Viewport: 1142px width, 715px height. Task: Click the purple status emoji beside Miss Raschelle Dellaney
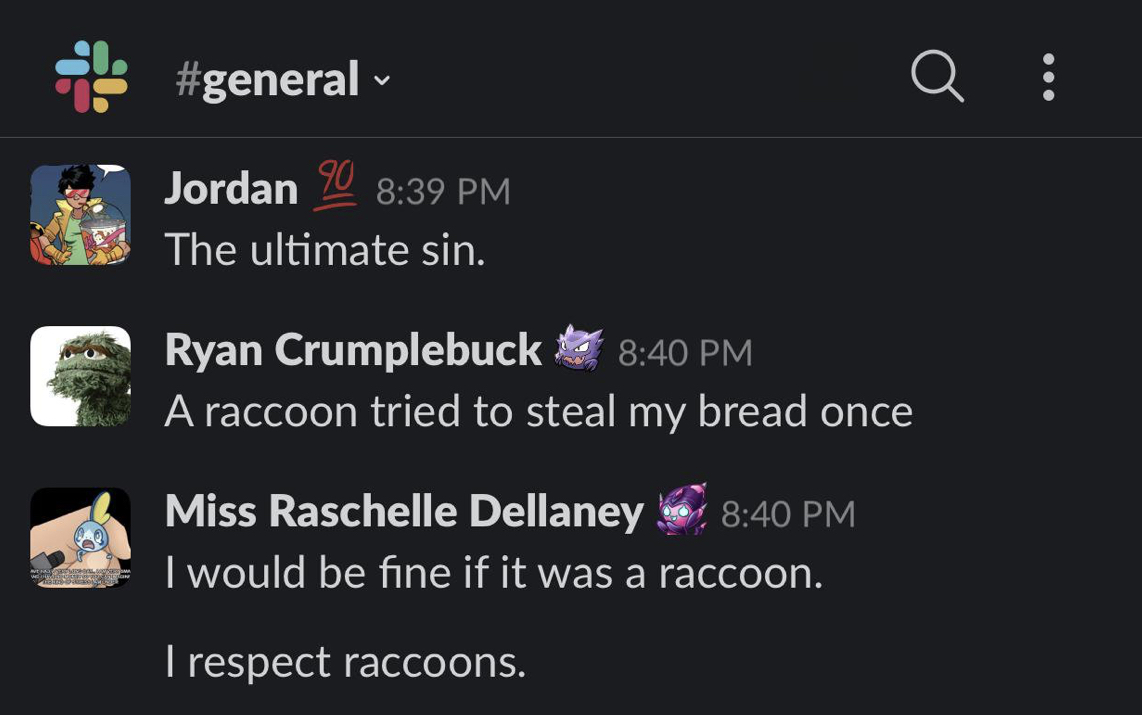682,510
